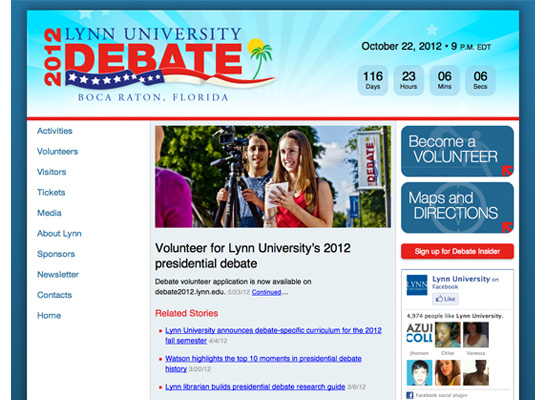Select Tickets in the left navigation
Image resolution: width=550 pixels, height=400 pixels.
pyautogui.click(x=51, y=192)
